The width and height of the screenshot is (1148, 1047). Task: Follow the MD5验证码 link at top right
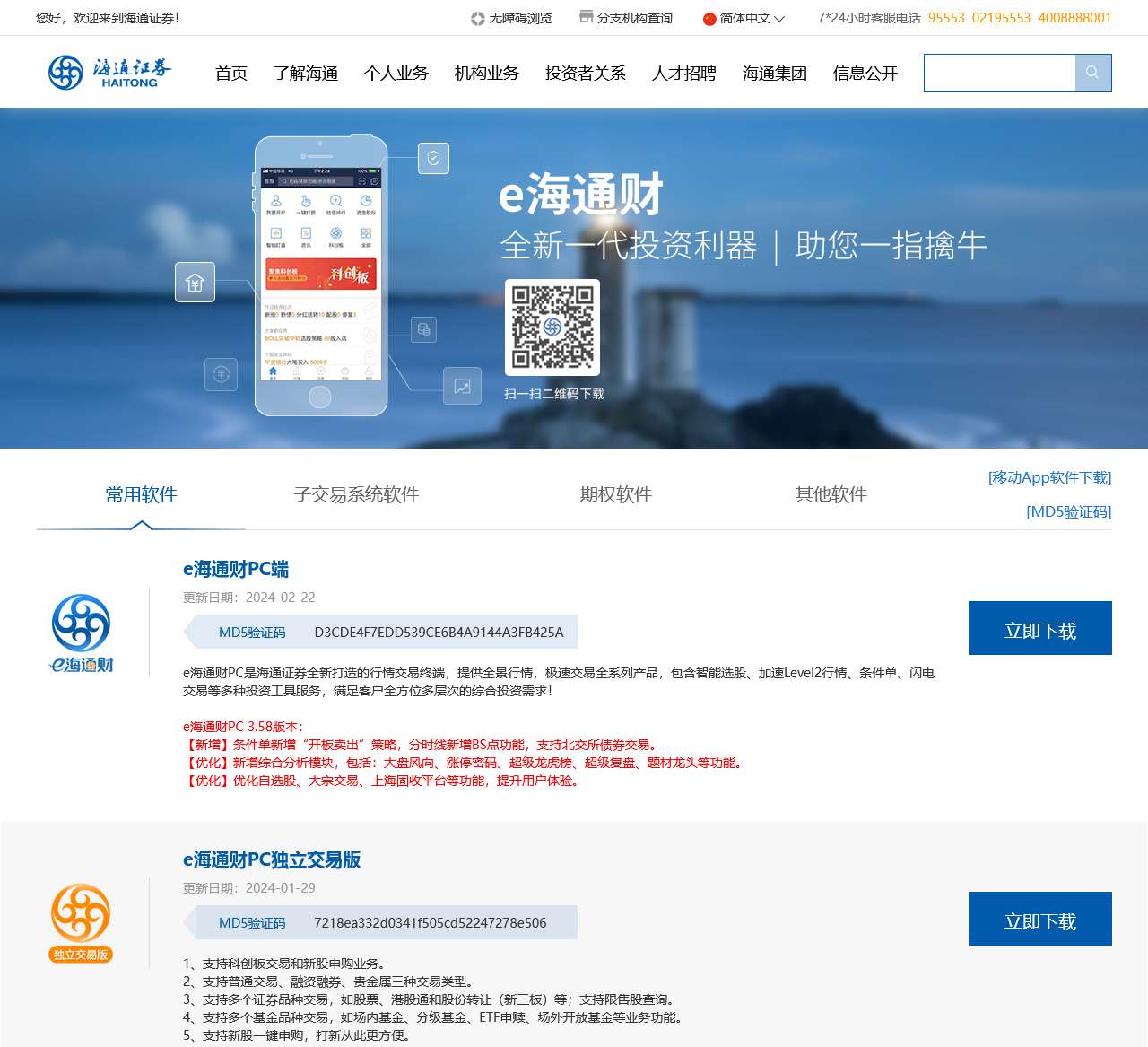1069,511
